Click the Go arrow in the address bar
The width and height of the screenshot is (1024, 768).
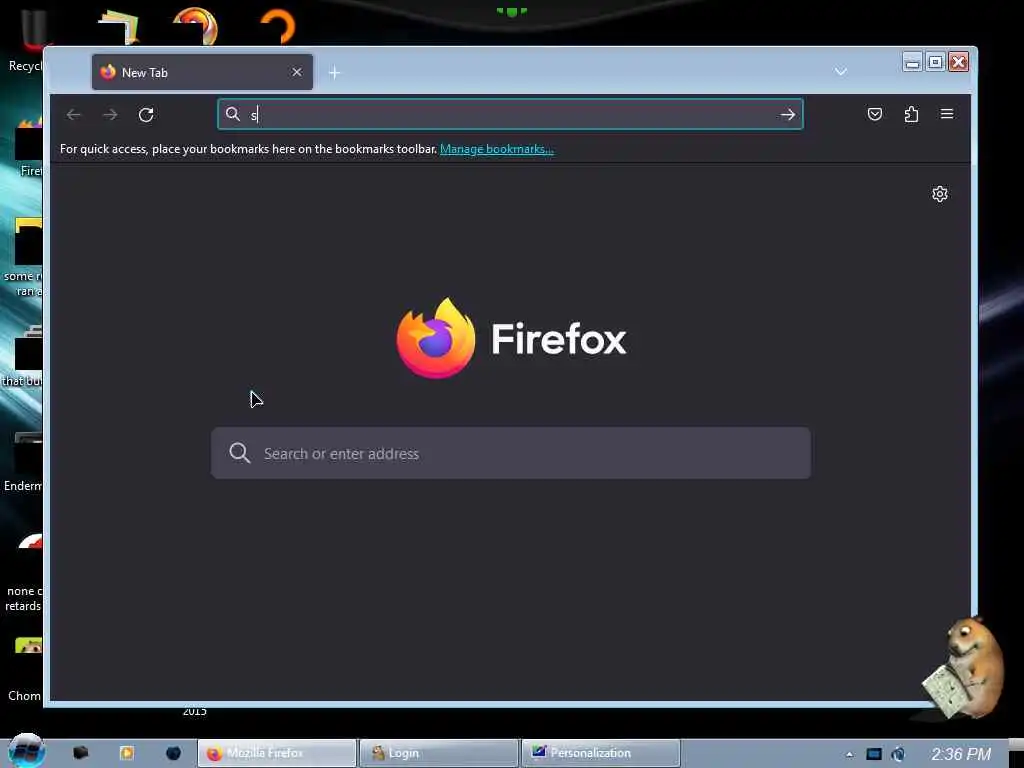point(788,115)
